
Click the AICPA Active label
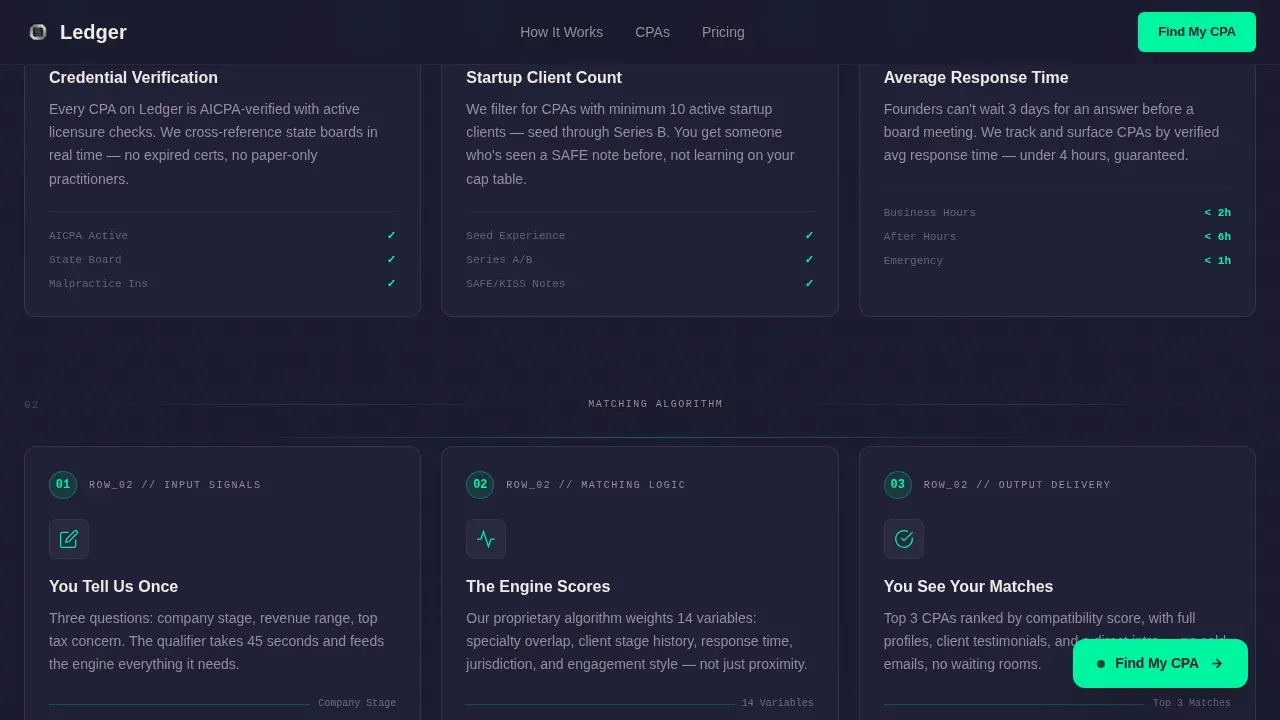[x=88, y=236]
